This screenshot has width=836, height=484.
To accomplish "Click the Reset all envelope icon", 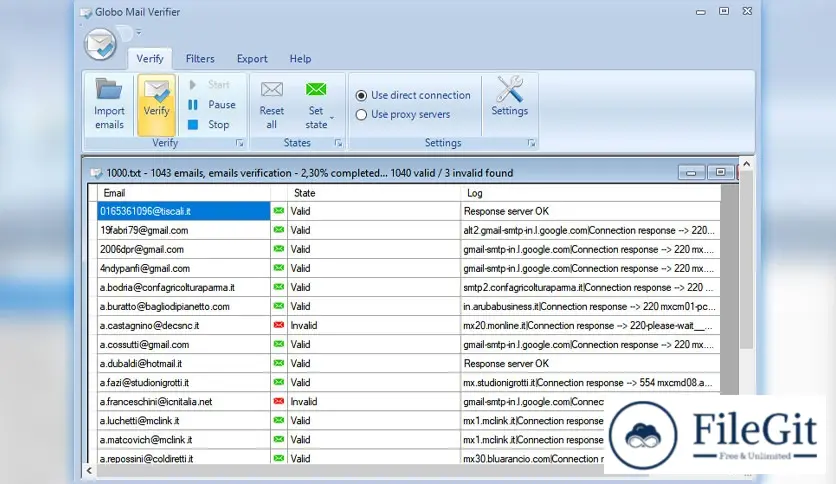I will pos(271,90).
